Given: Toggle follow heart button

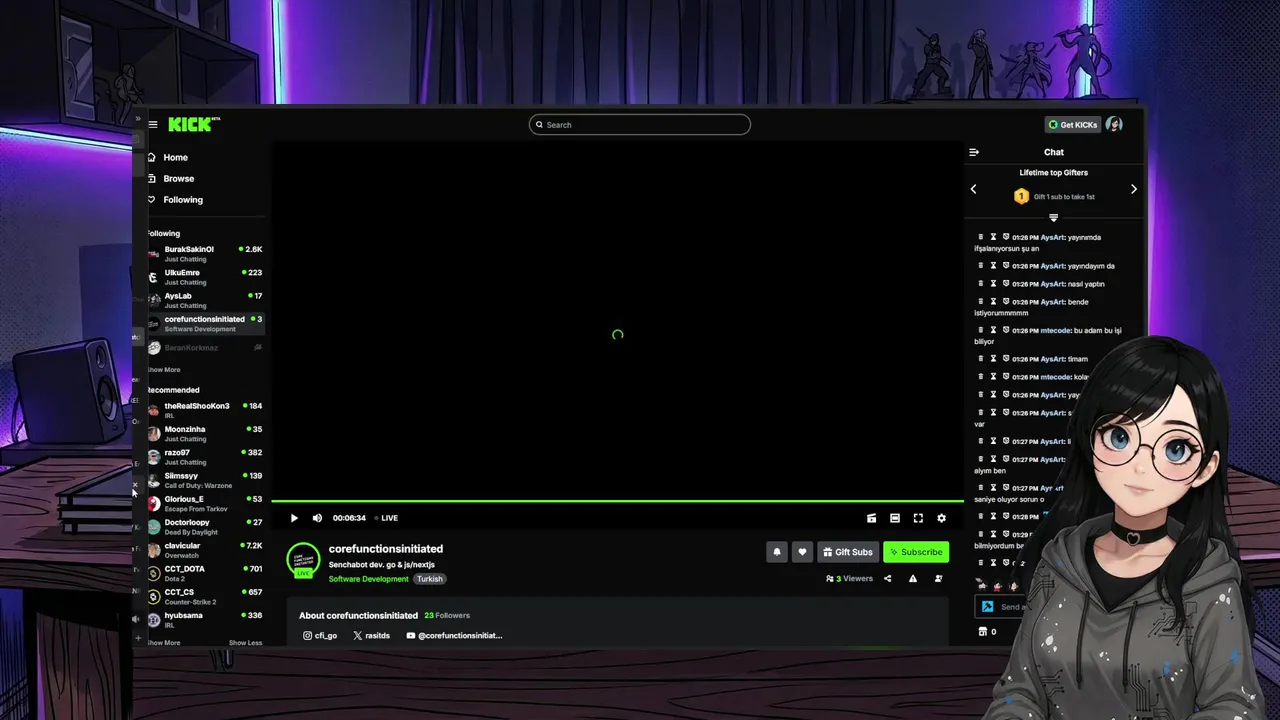Looking at the screenshot, I should (802, 552).
